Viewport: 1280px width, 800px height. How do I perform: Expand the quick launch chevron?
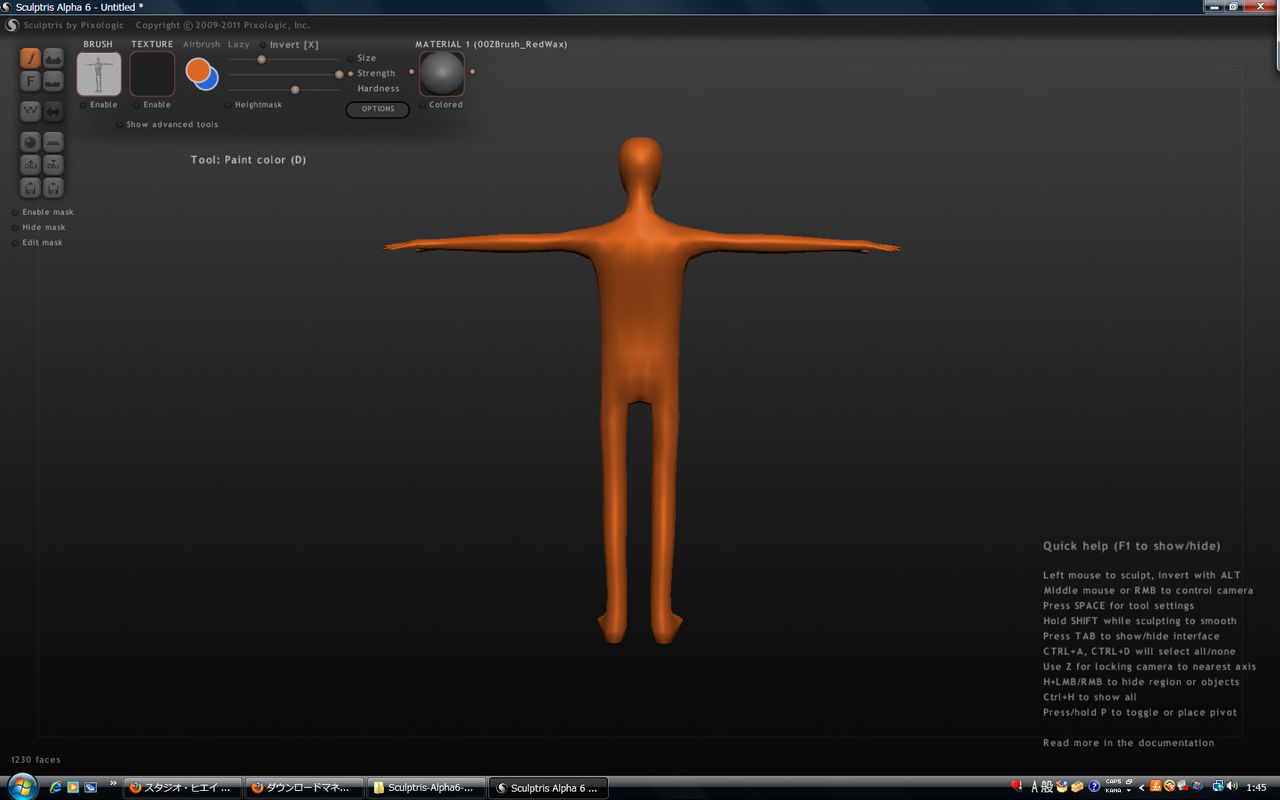[113, 784]
